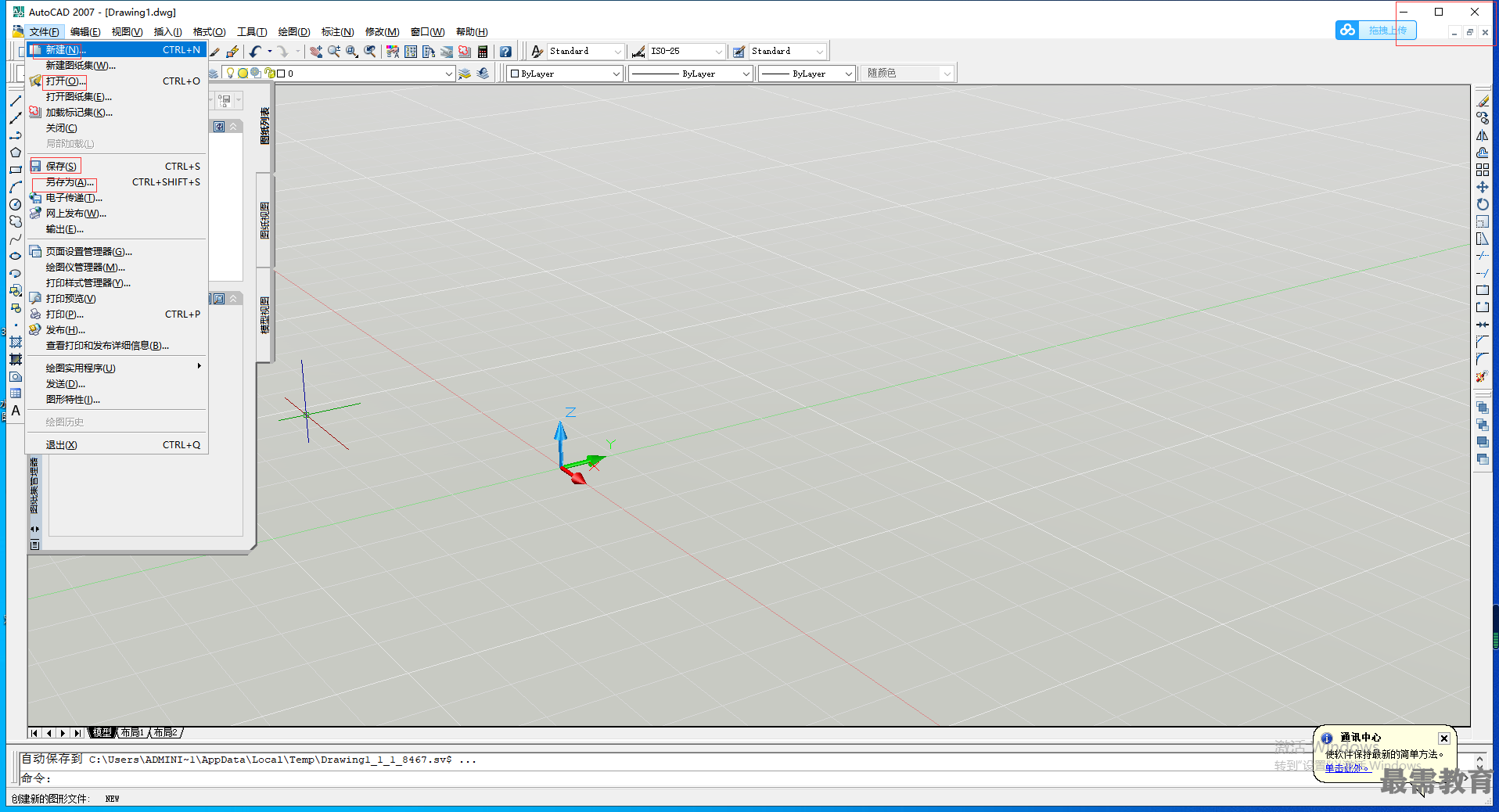Switch to the 模型 model tab
Screen dimensions: 1499x812
click(102, 732)
